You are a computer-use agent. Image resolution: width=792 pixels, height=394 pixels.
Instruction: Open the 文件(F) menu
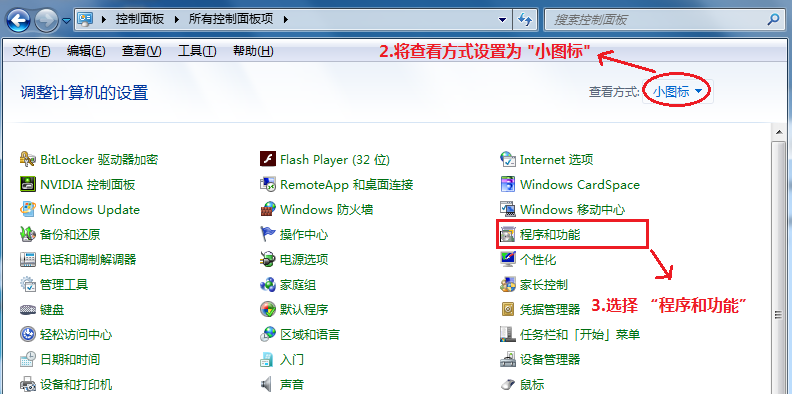(32, 51)
